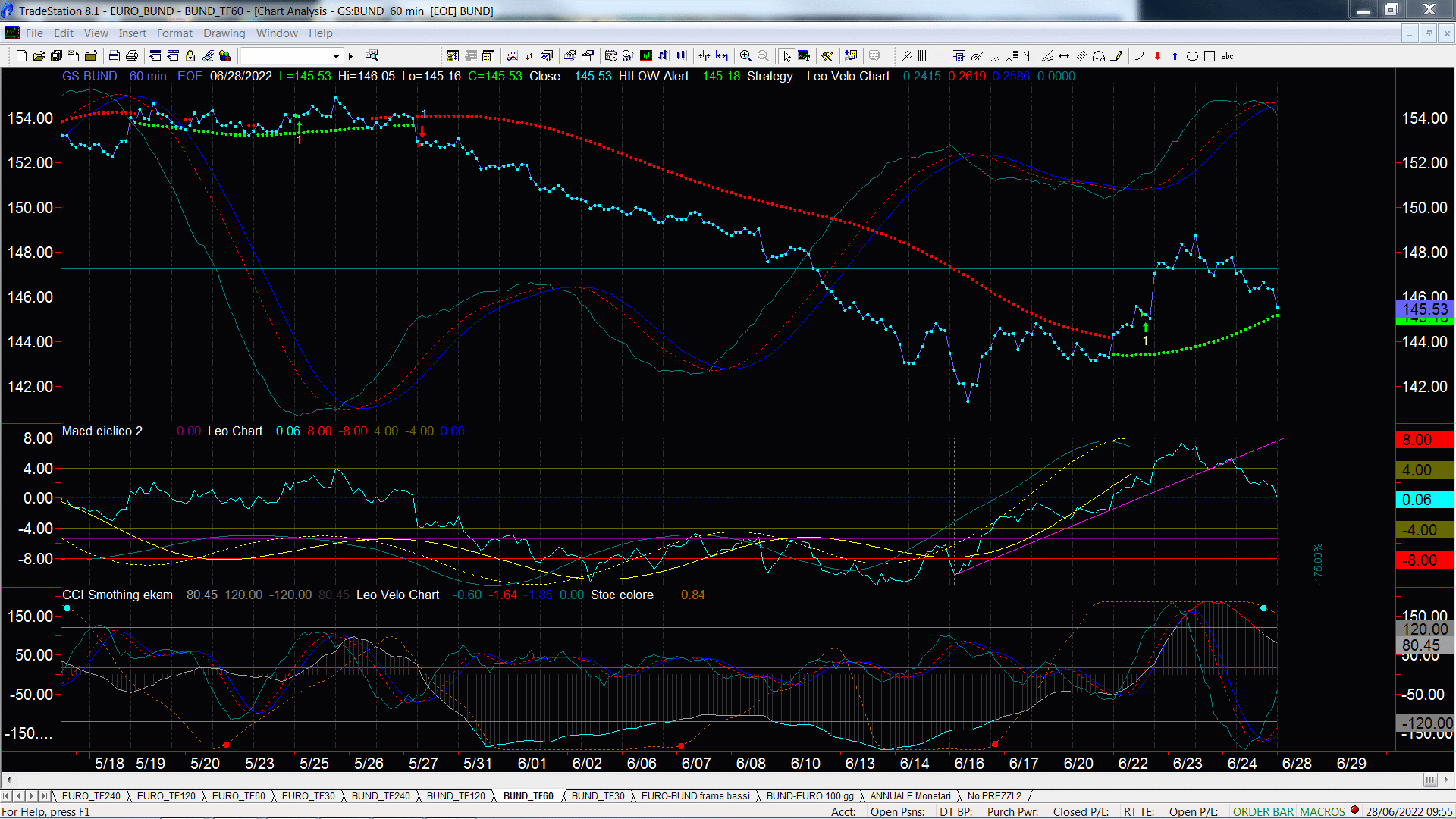Switch to the BUND_TF30 tab
The height and width of the screenshot is (819, 1456).
(x=598, y=796)
